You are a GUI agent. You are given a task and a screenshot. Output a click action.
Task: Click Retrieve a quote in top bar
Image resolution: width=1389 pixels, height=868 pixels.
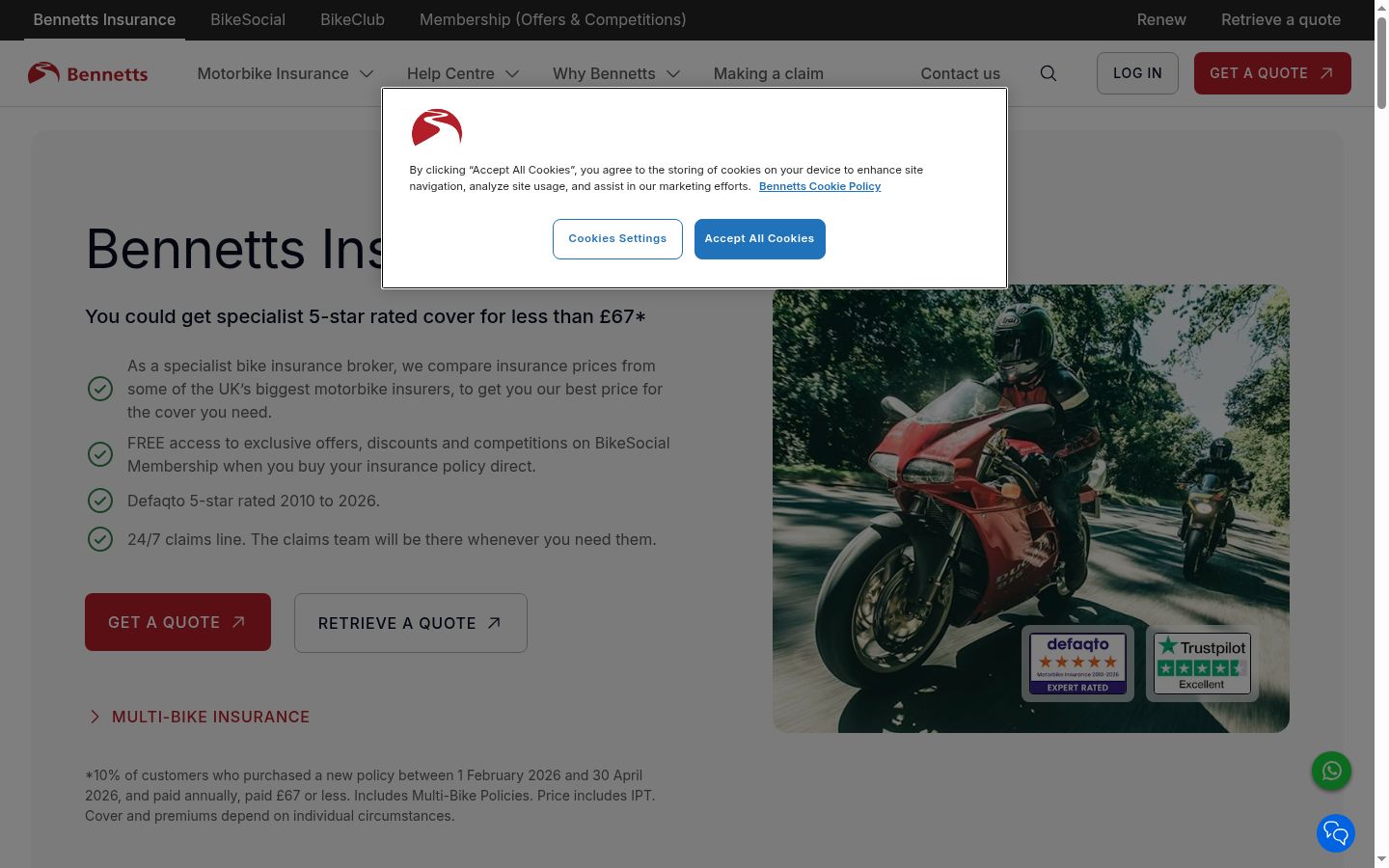[x=1281, y=19]
